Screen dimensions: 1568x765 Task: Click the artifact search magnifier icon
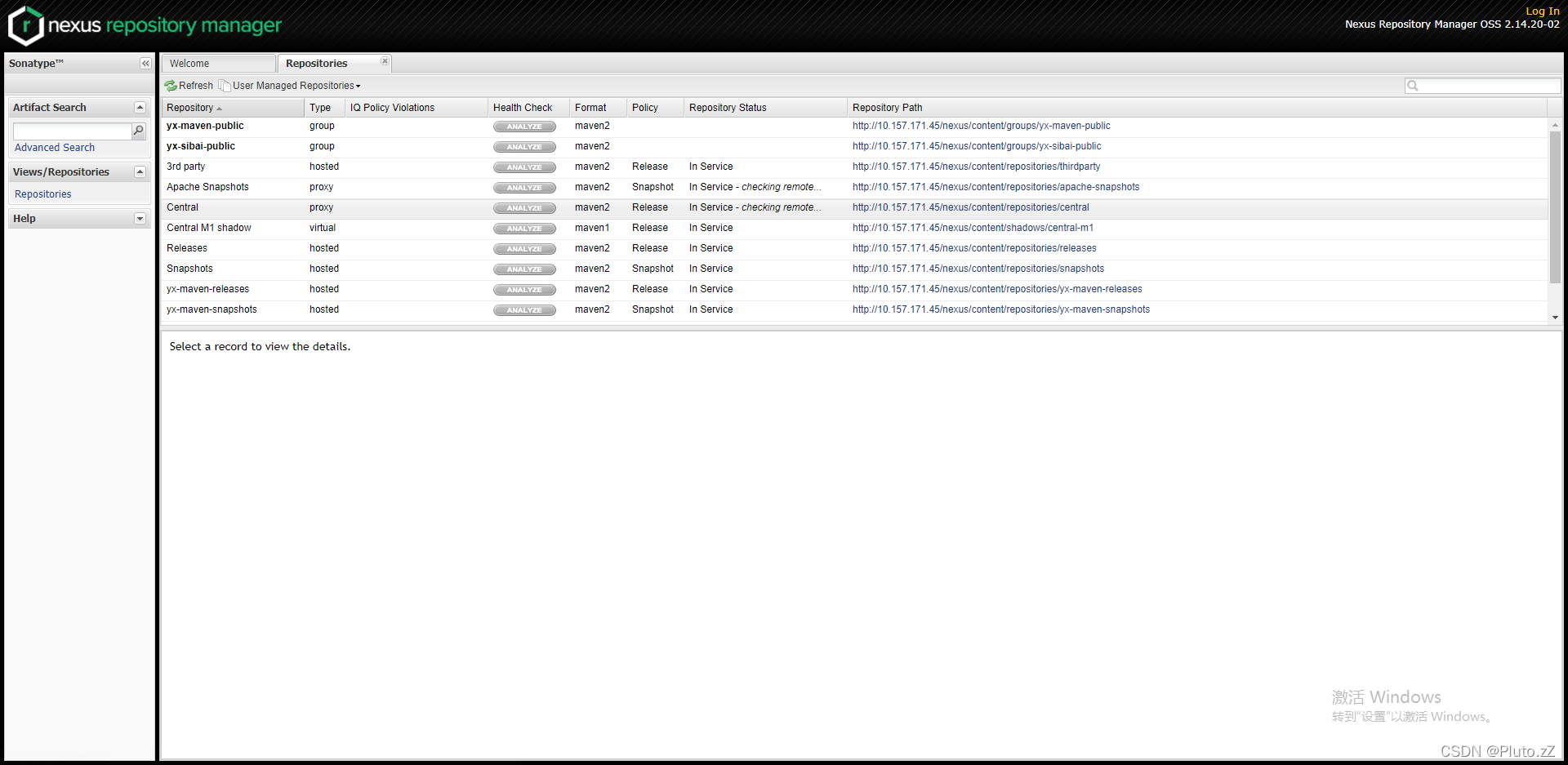click(139, 131)
